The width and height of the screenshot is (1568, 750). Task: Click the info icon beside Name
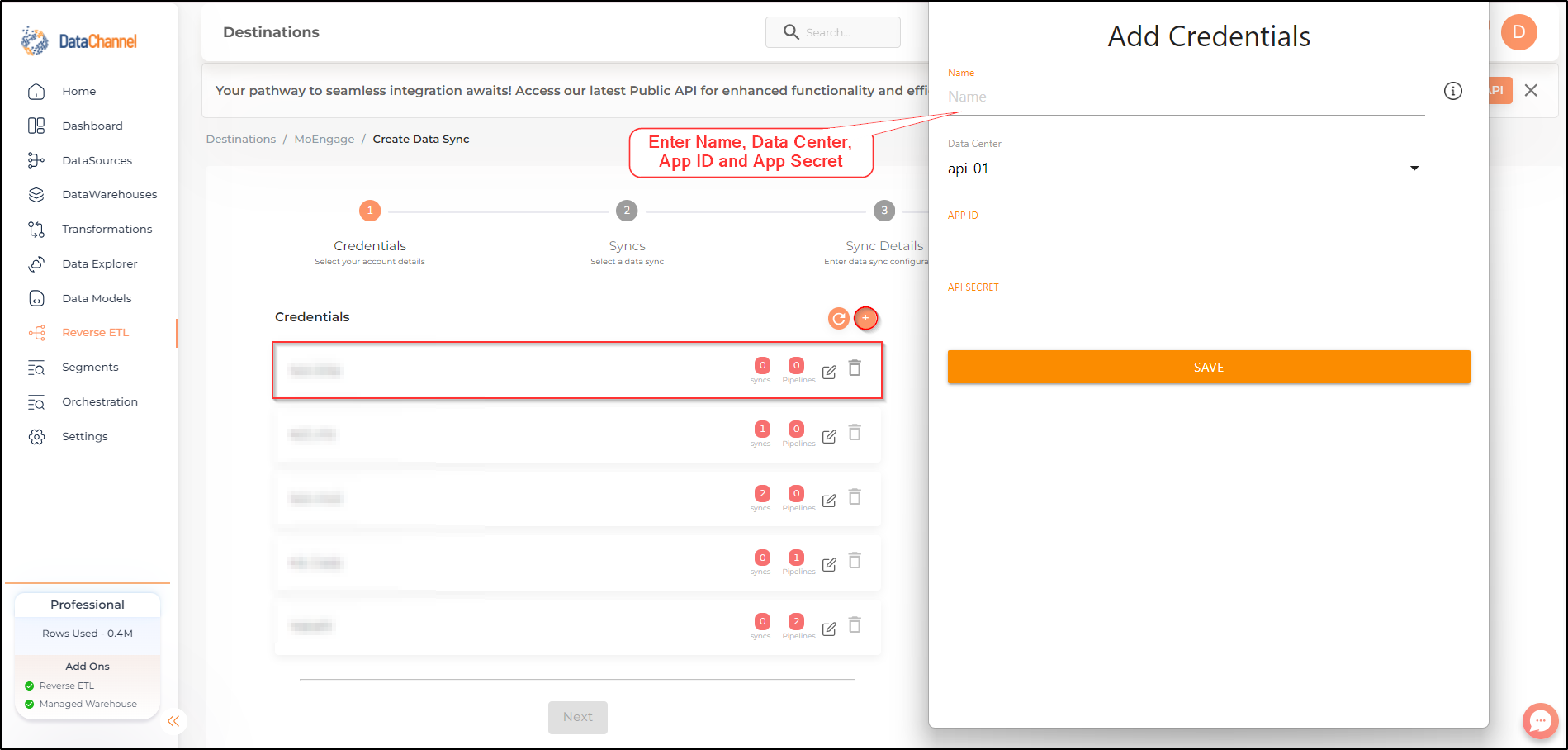pos(1453,91)
